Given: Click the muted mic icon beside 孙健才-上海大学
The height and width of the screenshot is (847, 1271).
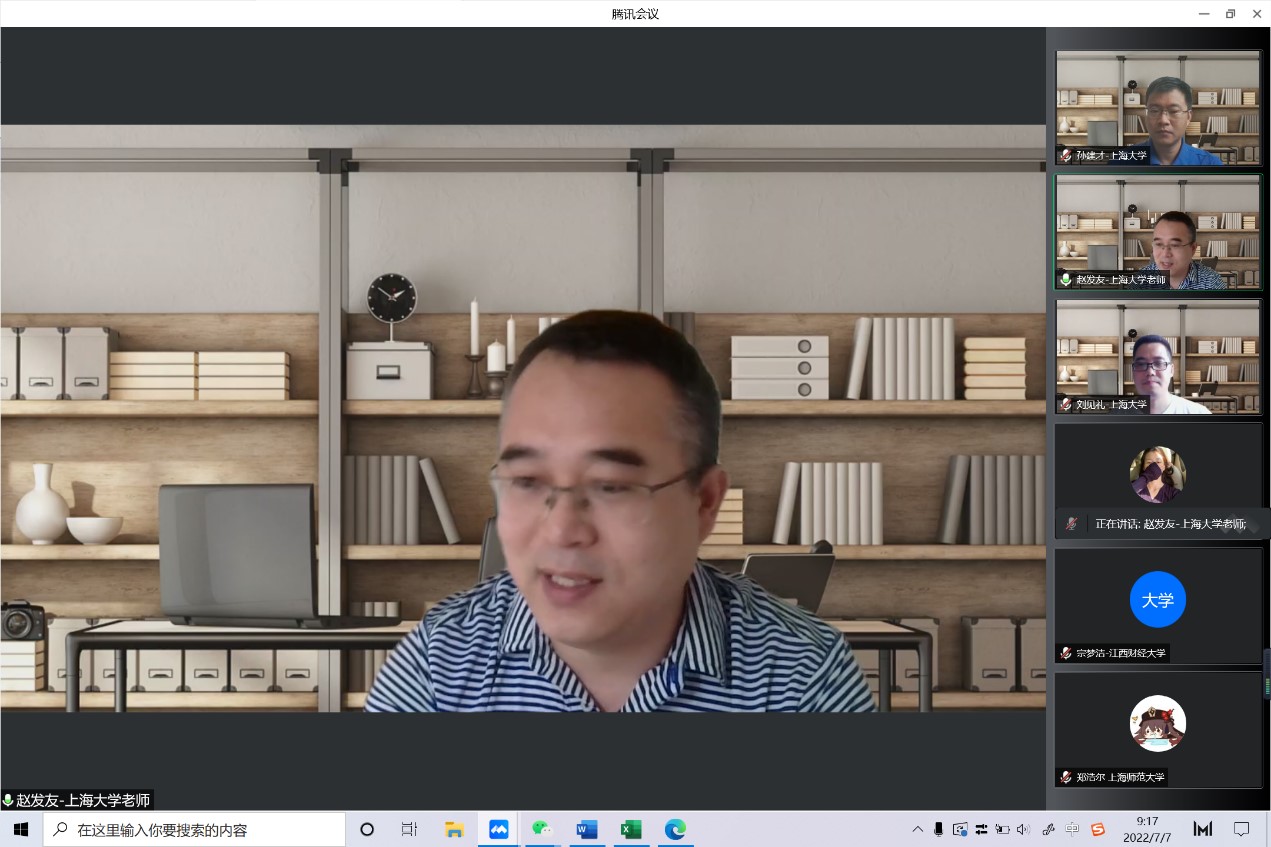Looking at the screenshot, I should tap(1066, 156).
